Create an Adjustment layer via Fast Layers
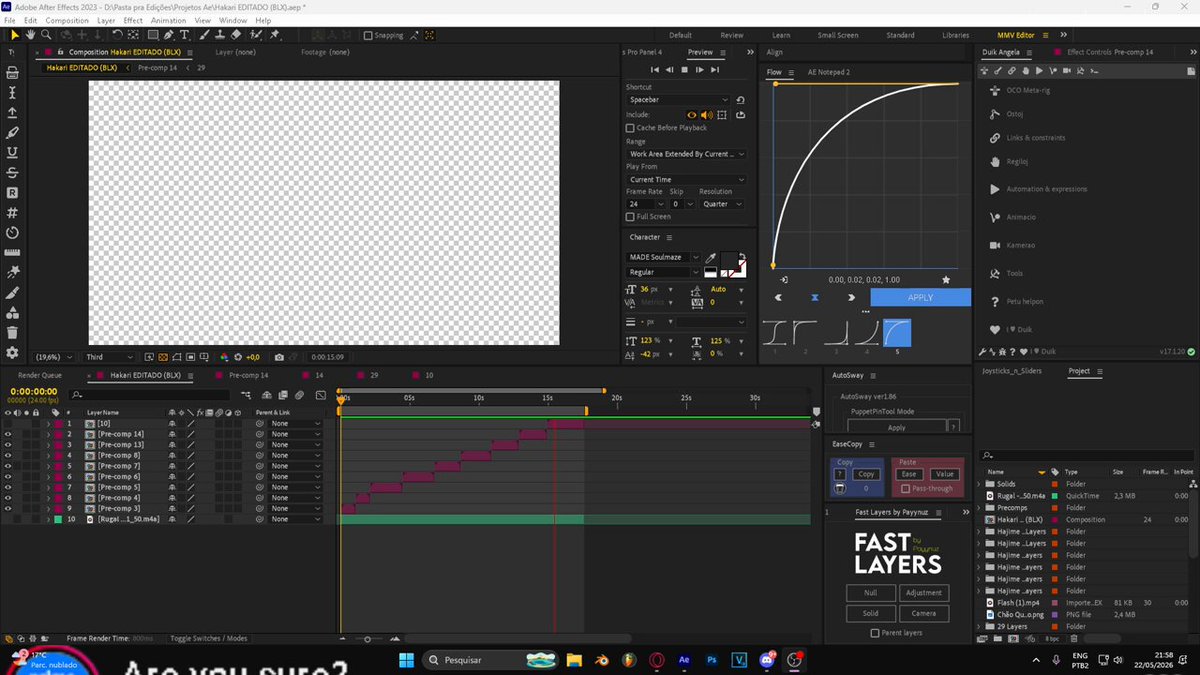This screenshot has width=1200, height=675. [x=923, y=593]
